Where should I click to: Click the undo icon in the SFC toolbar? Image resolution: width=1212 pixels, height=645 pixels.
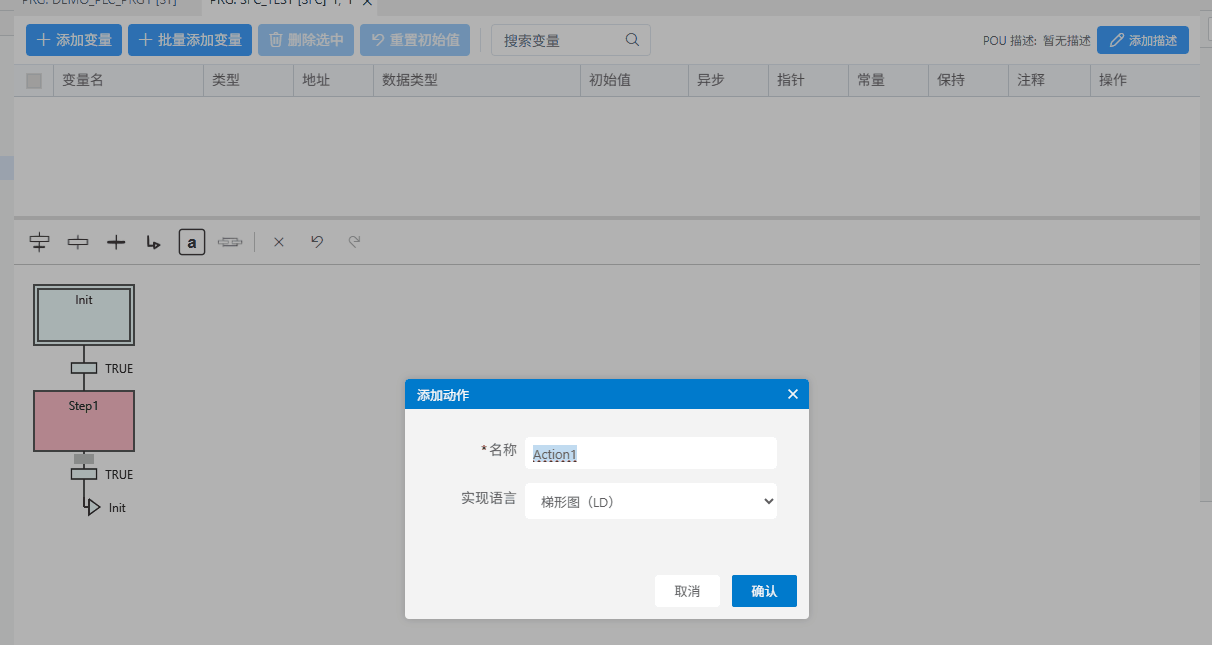coord(317,241)
